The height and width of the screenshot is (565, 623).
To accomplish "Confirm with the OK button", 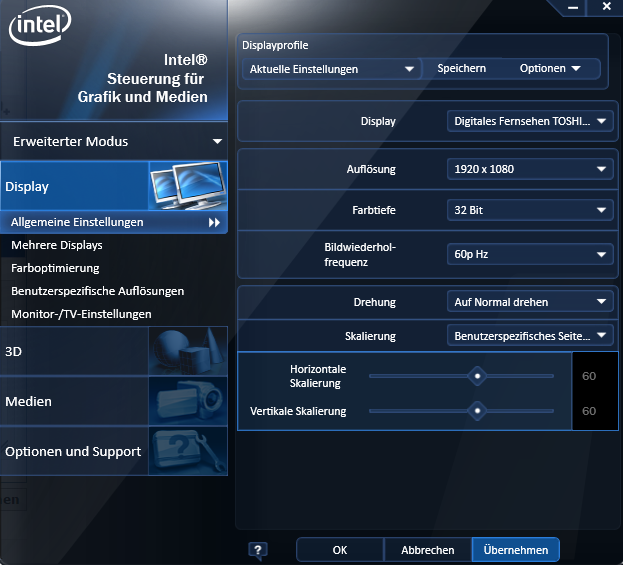I will pyautogui.click(x=340, y=550).
